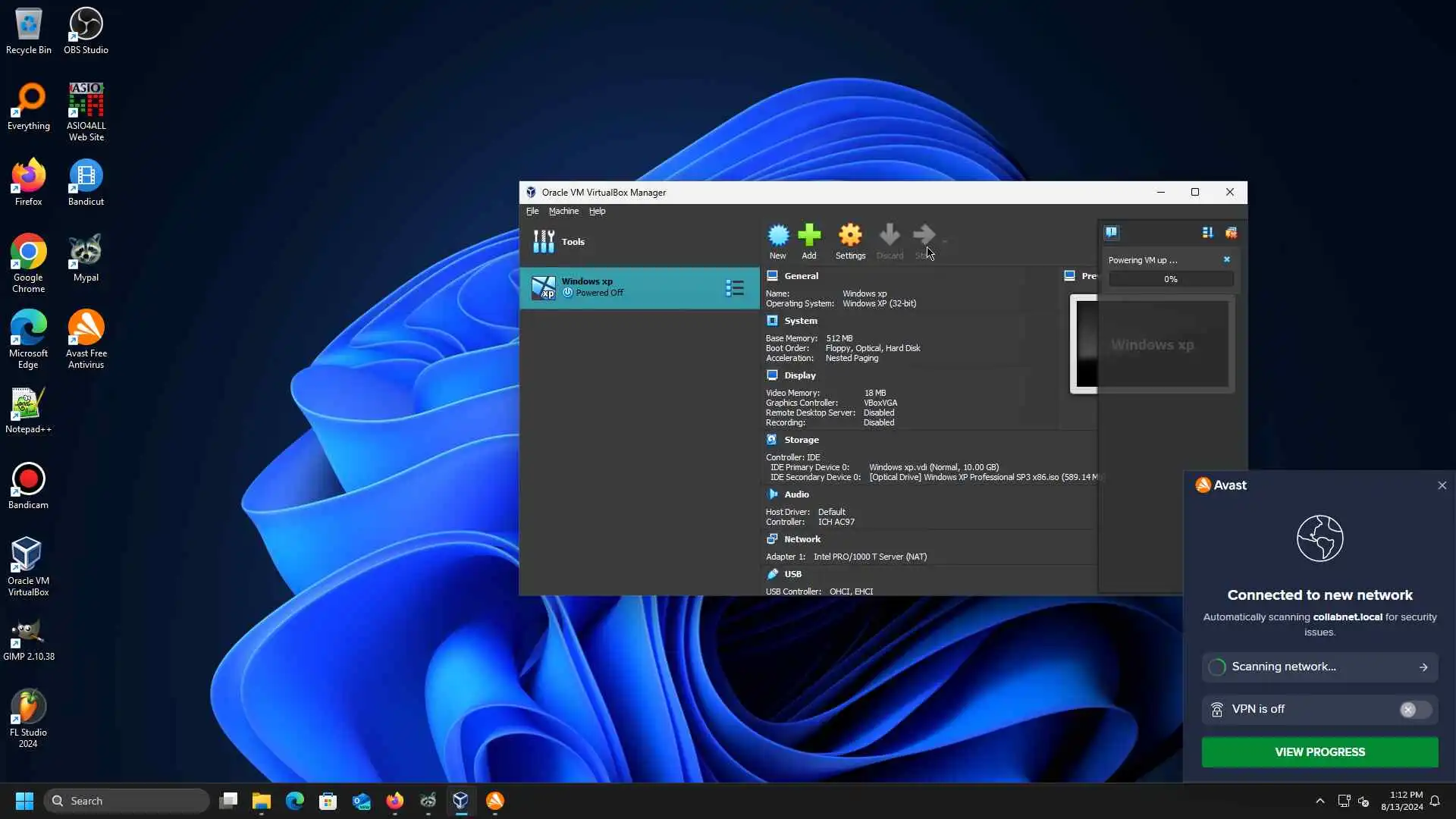Toggle the Avast VPN switch on

pyautogui.click(x=1414, y=709)
